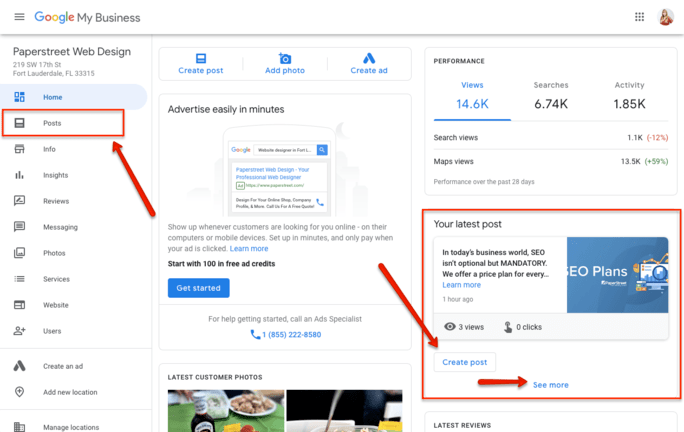Click the Add photo camera icon
This screenshot has width=684, height=432.
285,58
